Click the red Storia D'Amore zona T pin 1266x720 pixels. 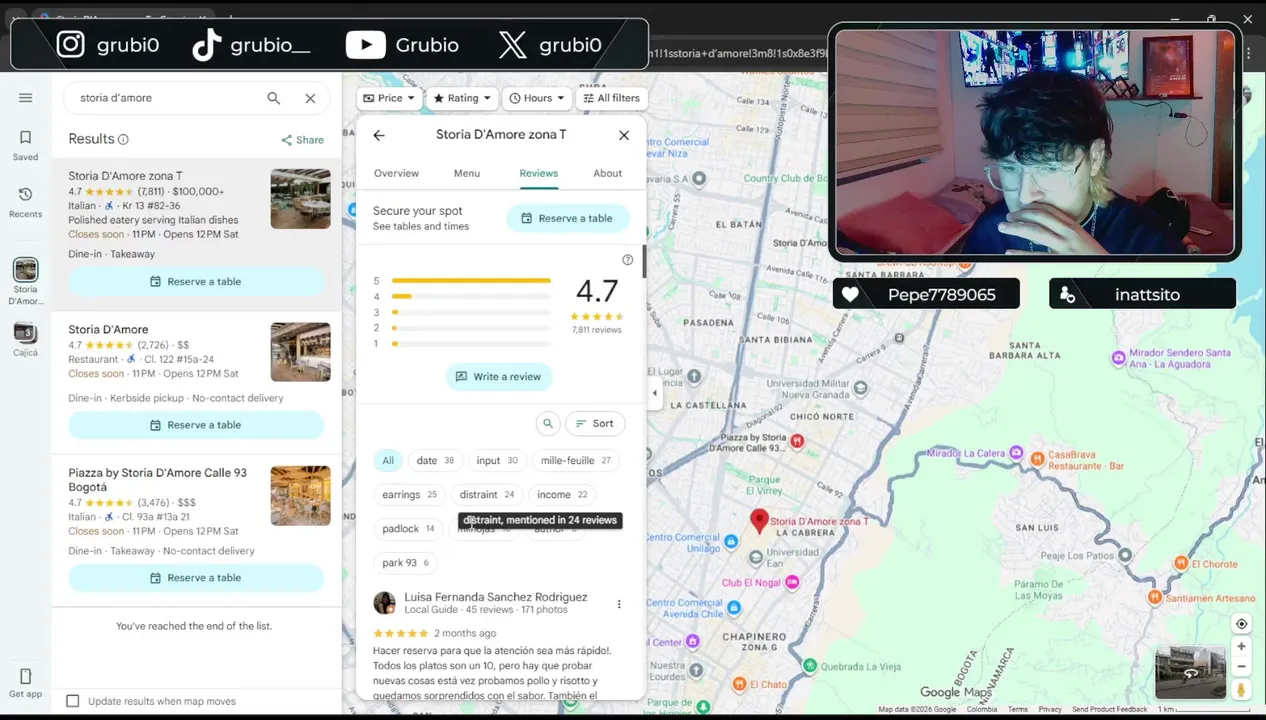[759, 520]
